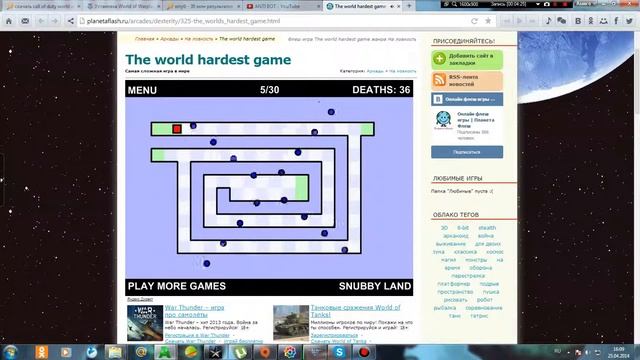The width and height of the screenshot is (640, 360).
Task: Click the 'stealth' tag in tag cloud
Action: point(487,228)
